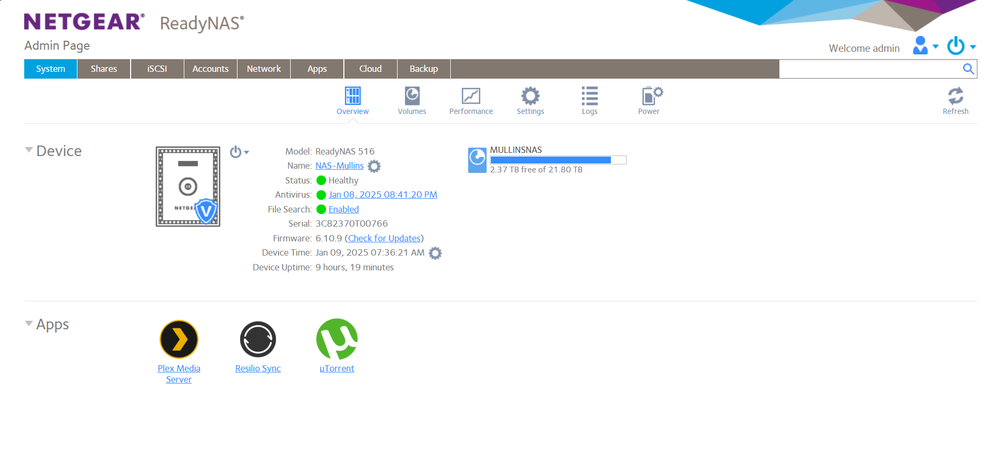The image size is (999, 458).
Task: Click the uTorrent app icon
Action: (x=337, y=339)
